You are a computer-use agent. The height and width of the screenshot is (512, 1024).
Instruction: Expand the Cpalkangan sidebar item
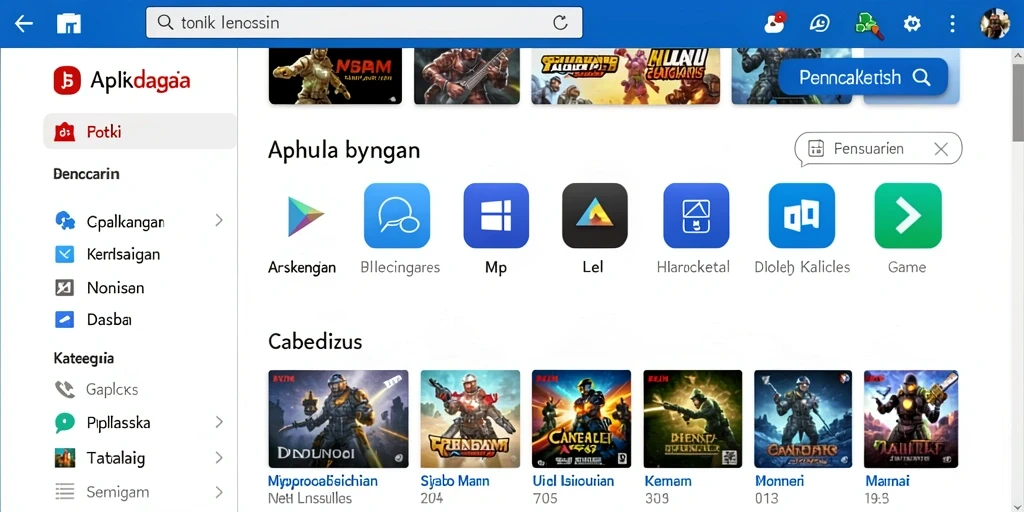pyautogui.click(x=219, y=221)
